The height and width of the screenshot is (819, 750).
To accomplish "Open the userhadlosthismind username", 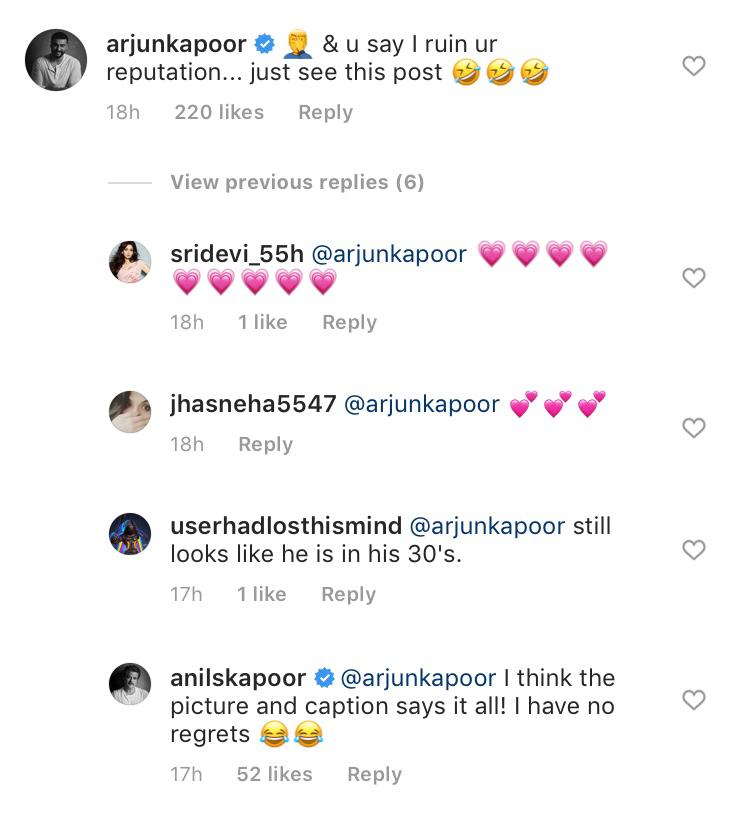I will (286, 526).
